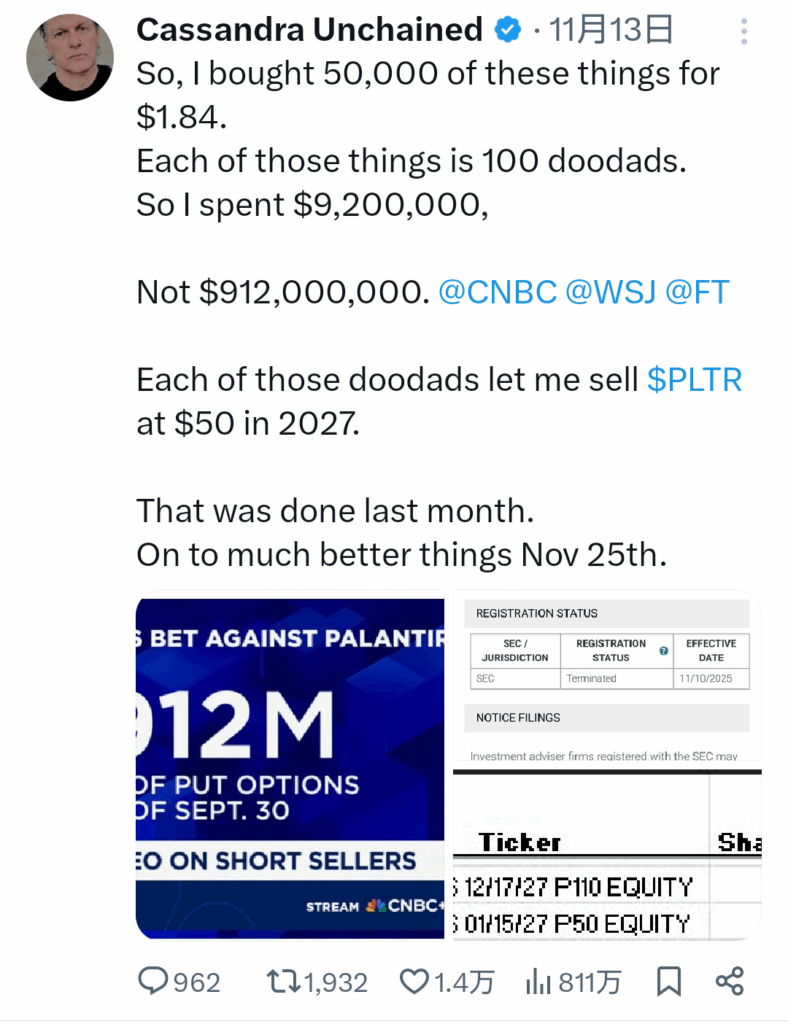The height and width of the screenshot is (1024, 788).
Task: Click the Cassandra Unchained display name
Action: pos(309,31)
